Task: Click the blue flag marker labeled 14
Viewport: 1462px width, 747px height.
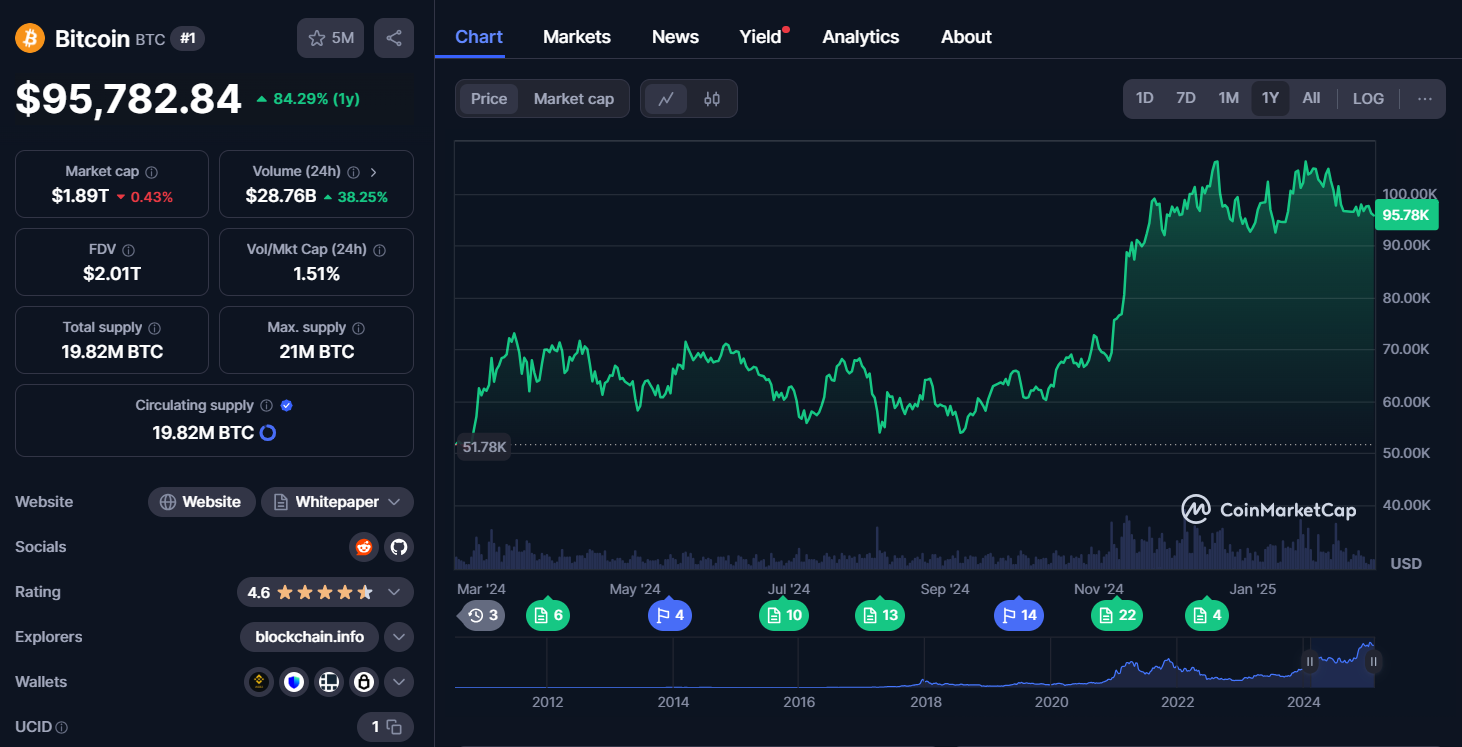Action: coord(1019,615)
